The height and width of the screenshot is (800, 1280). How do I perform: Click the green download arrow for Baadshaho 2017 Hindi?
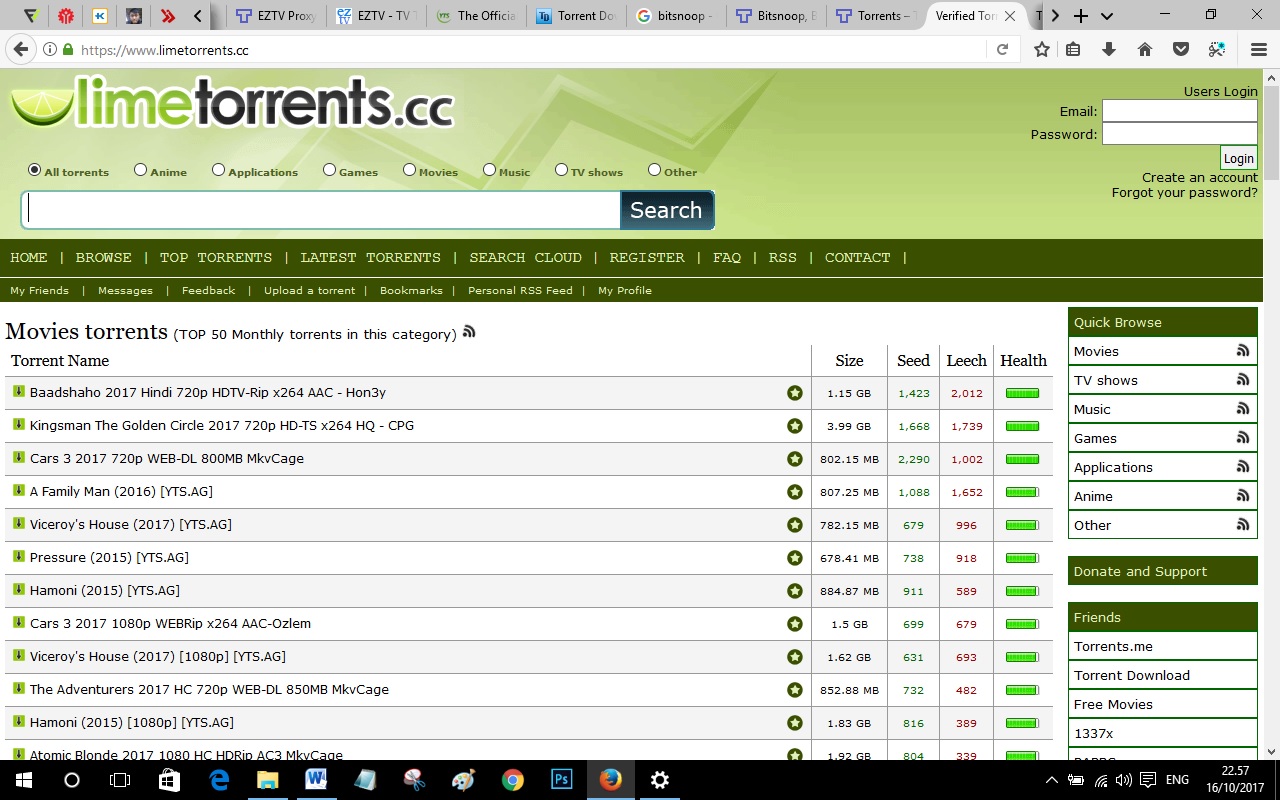coord(18,391)
